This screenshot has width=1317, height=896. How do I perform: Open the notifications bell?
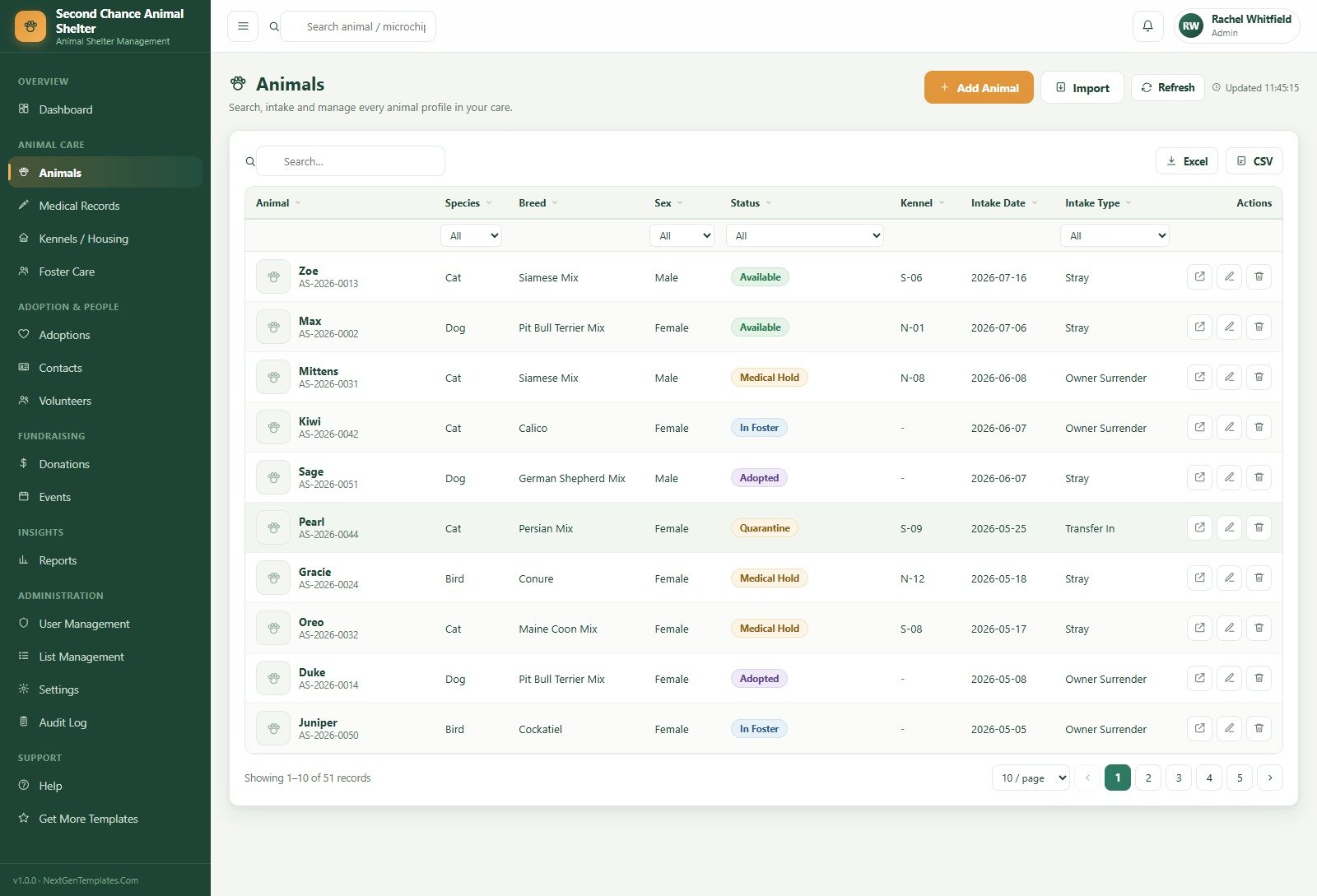click(x=1147, y=26)
